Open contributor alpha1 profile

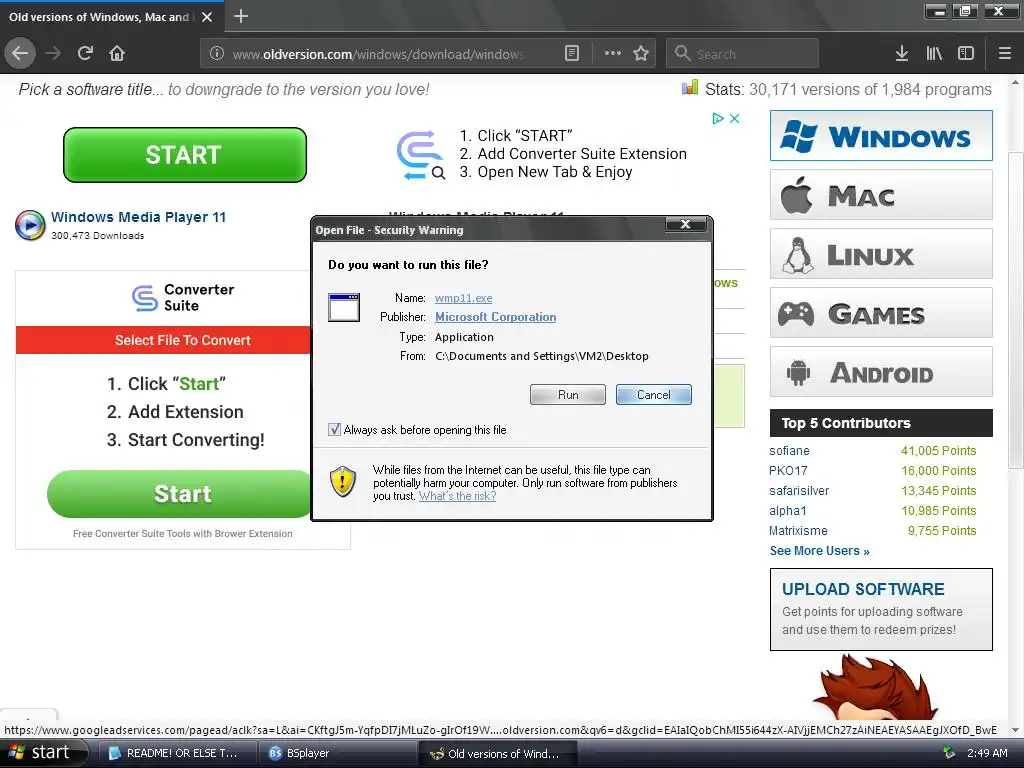(x=788, y=511)
